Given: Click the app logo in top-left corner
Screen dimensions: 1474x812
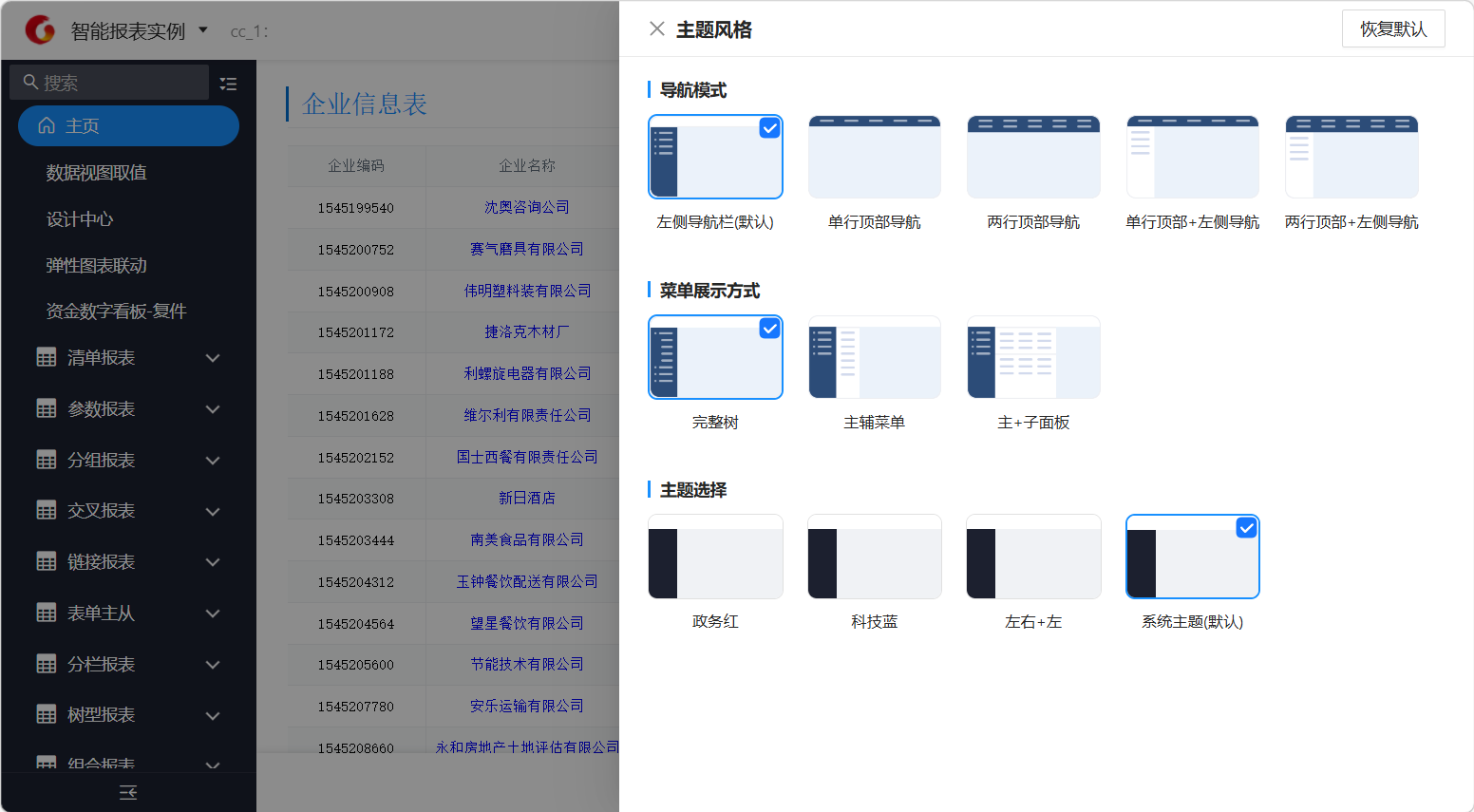Looking at the screenshot, I should click(40, 30).
